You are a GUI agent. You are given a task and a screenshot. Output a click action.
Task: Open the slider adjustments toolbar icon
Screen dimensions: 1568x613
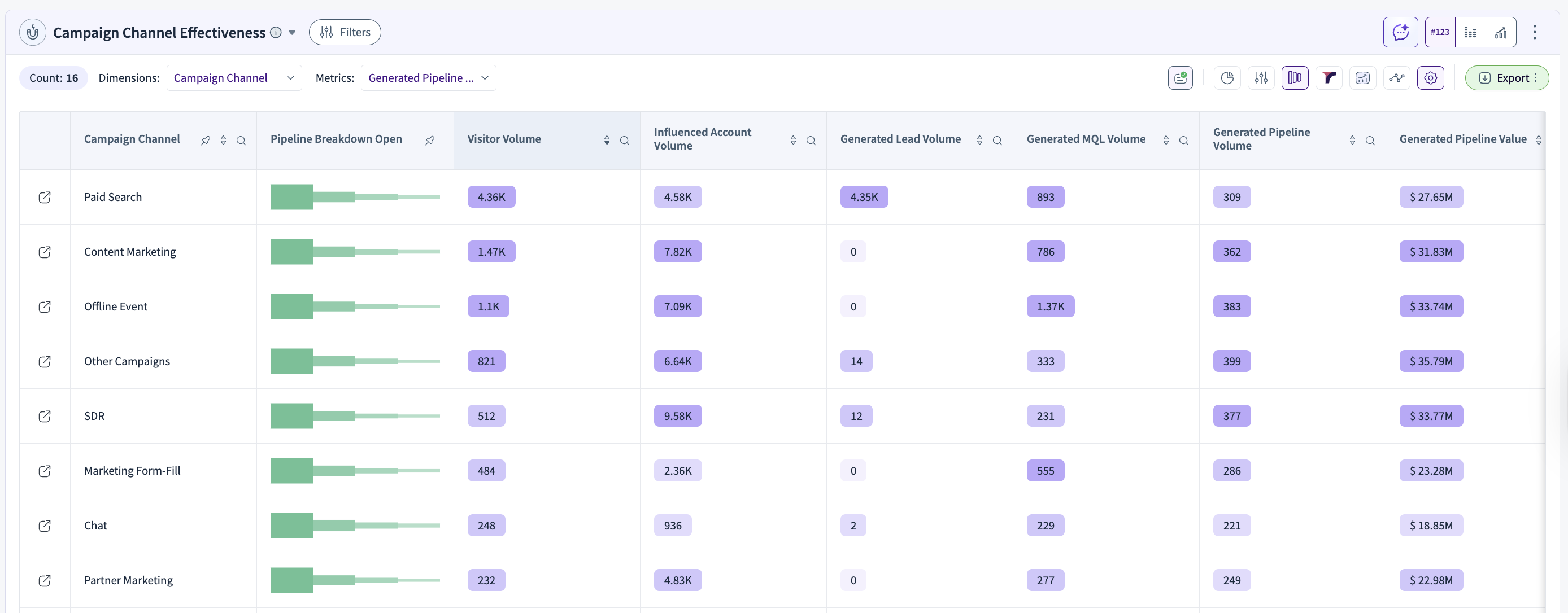(1261, 78)
